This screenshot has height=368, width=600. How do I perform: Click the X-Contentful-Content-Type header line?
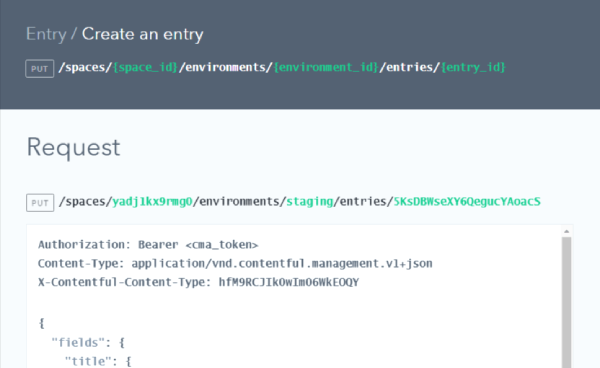[198, 282]
